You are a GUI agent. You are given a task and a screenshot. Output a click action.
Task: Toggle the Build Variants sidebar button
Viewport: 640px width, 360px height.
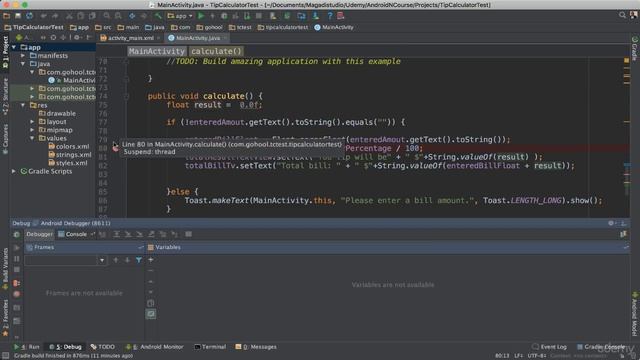tap(5, 270)
